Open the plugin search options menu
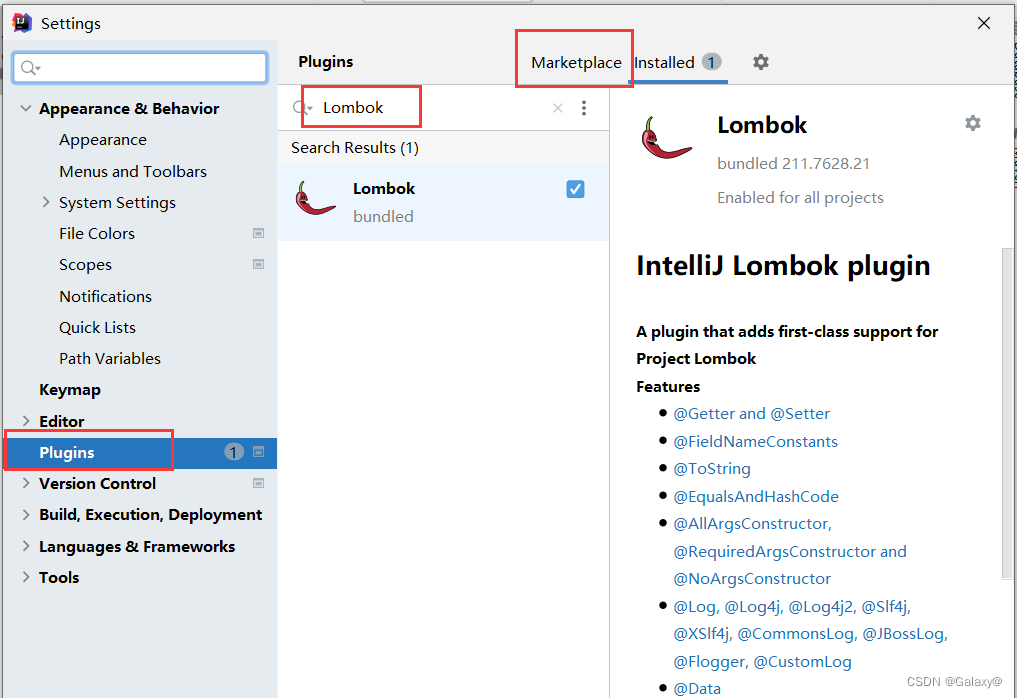Viewport: 1017px width, 698px height. [x=584, y=108]
